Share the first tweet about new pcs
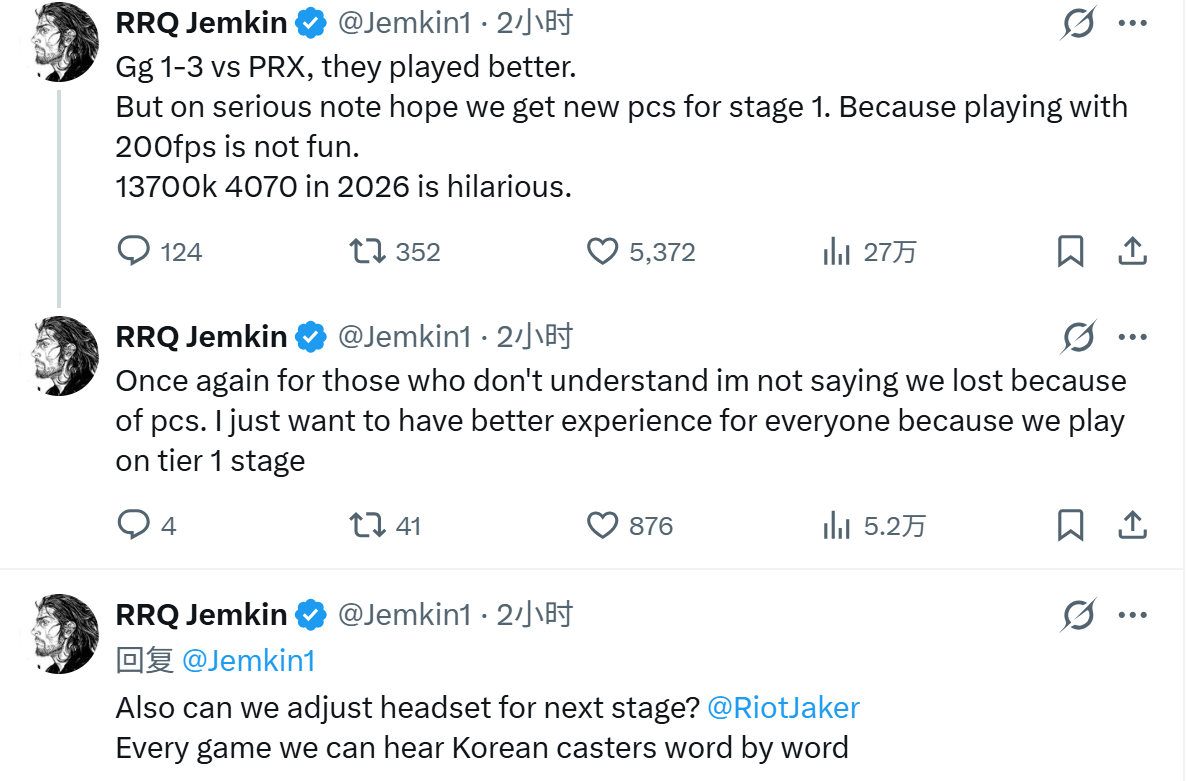 [1131, 251]
